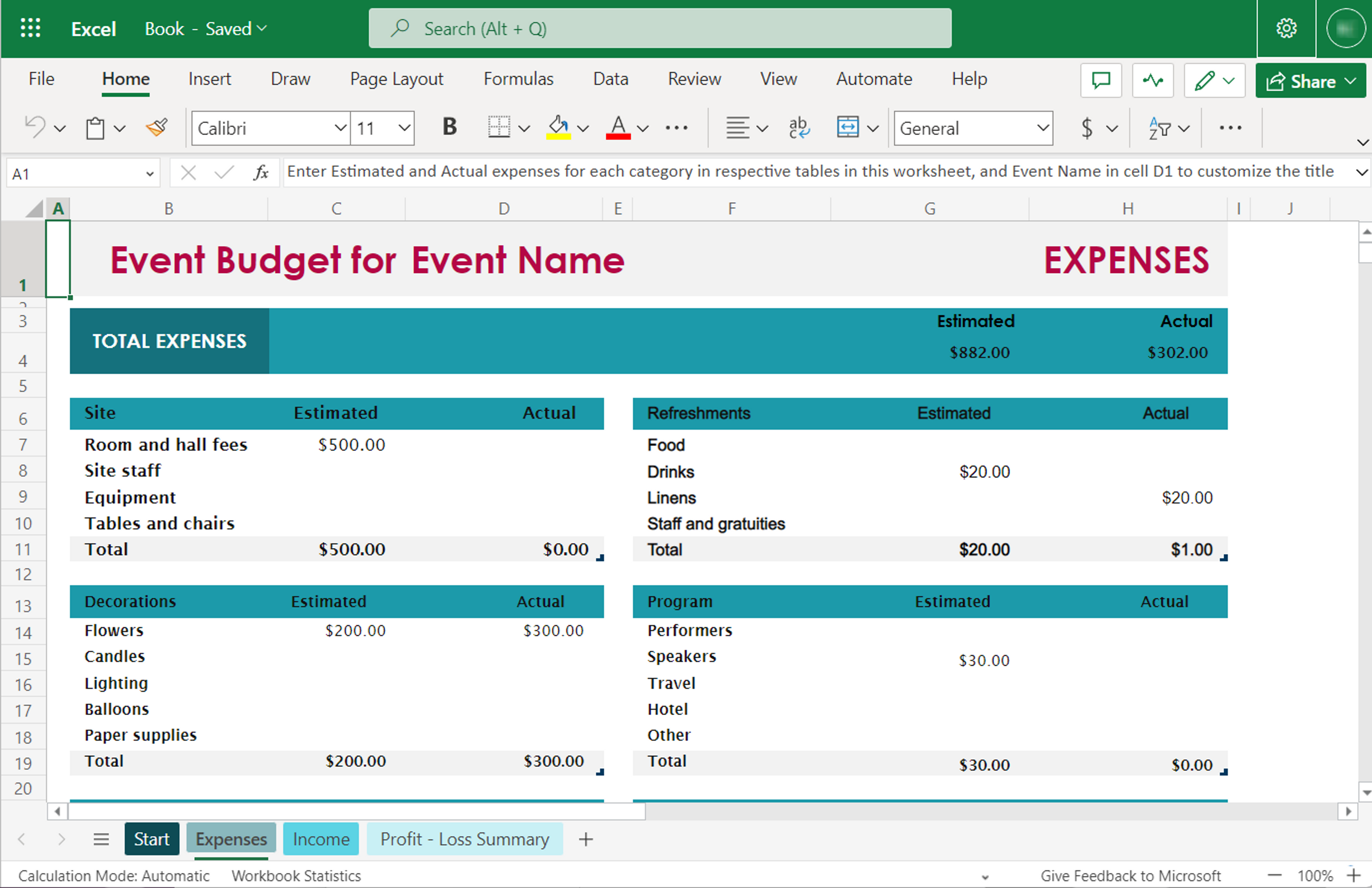The height and width of the screenshot is (888, 1372).
Task: Open the all sheets list icon
Action: (101, 839)
